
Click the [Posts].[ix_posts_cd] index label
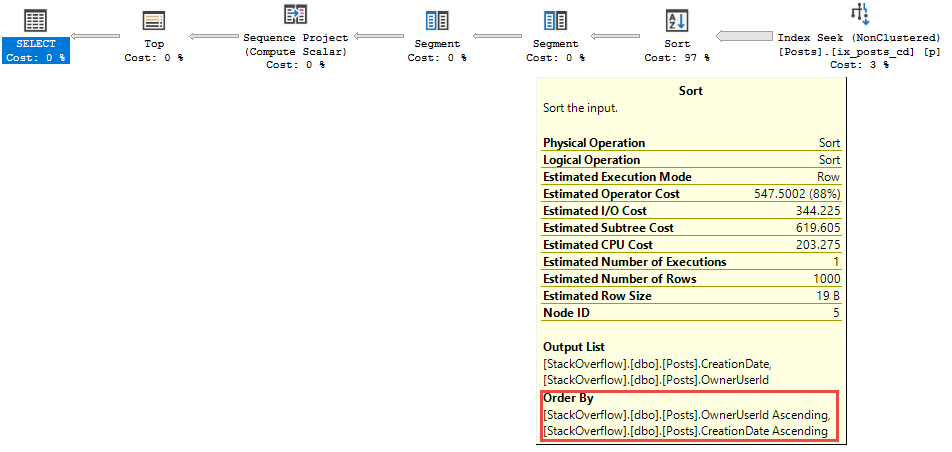click(858, 51)
